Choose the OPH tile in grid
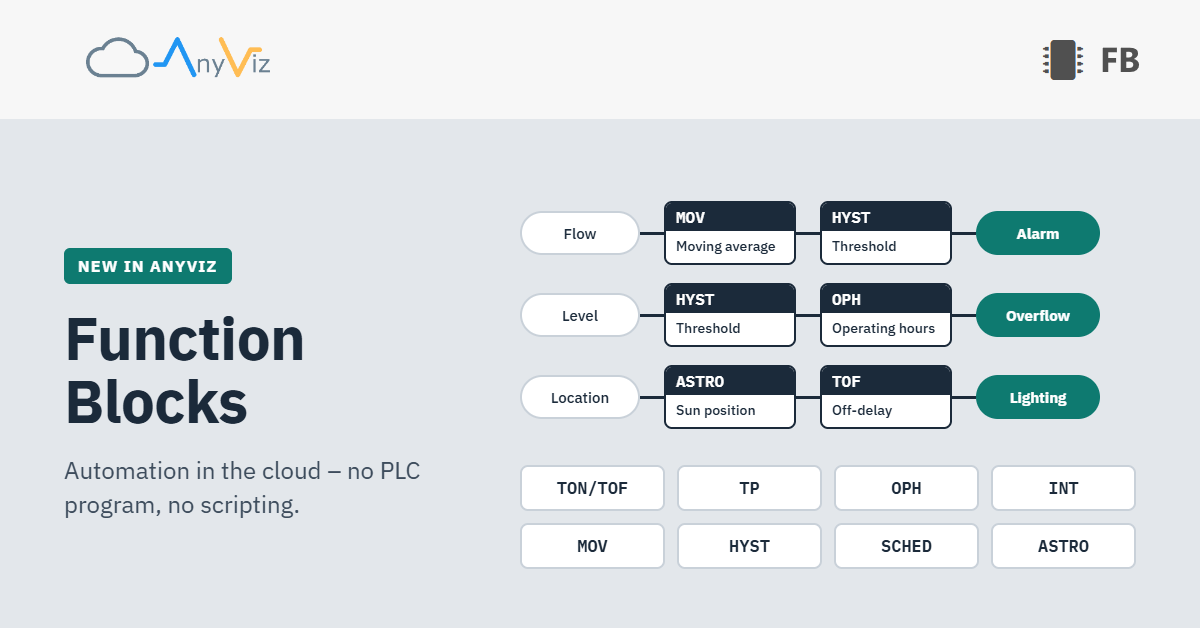The image size is (1200, 628). (906, 488)
